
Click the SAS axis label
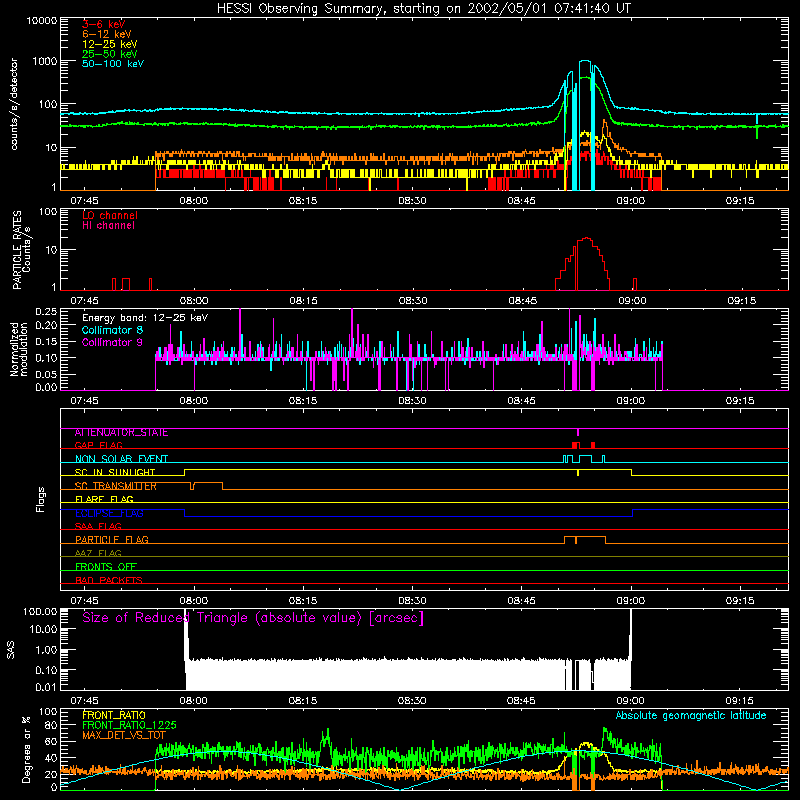tap(11, 650)
